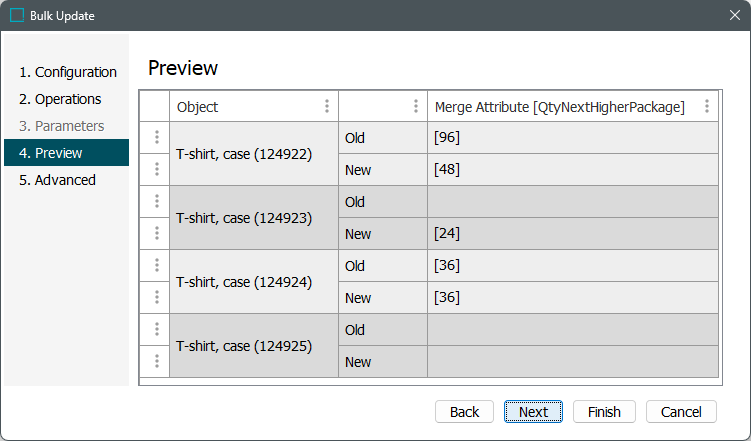Image resolution: width=751 pixels, height=441 pixels.
Task: Click row menu dots for 124922 Old row
Action: coord(156,138)
